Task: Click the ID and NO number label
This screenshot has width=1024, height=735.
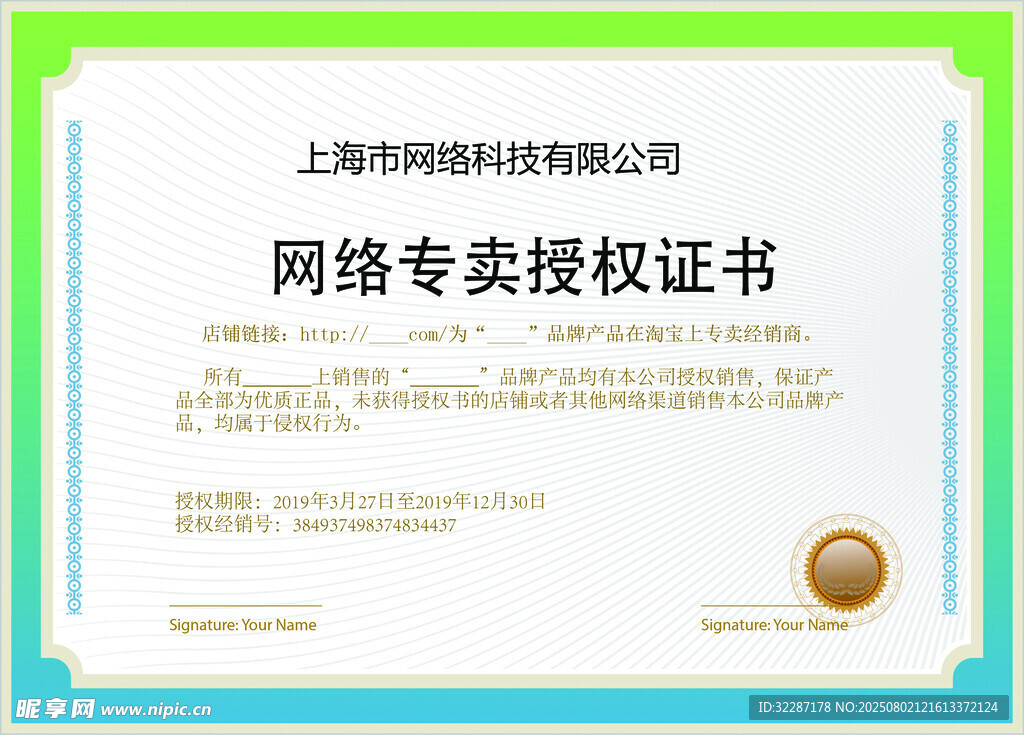Action: tap(878, 707)
